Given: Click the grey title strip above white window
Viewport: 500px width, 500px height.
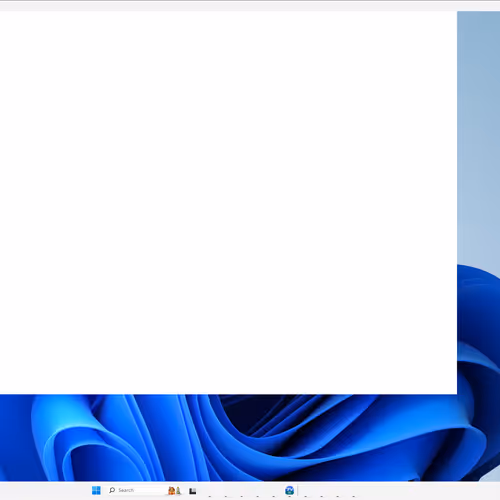Looking at the screenshot, I should tap(250, 6).
